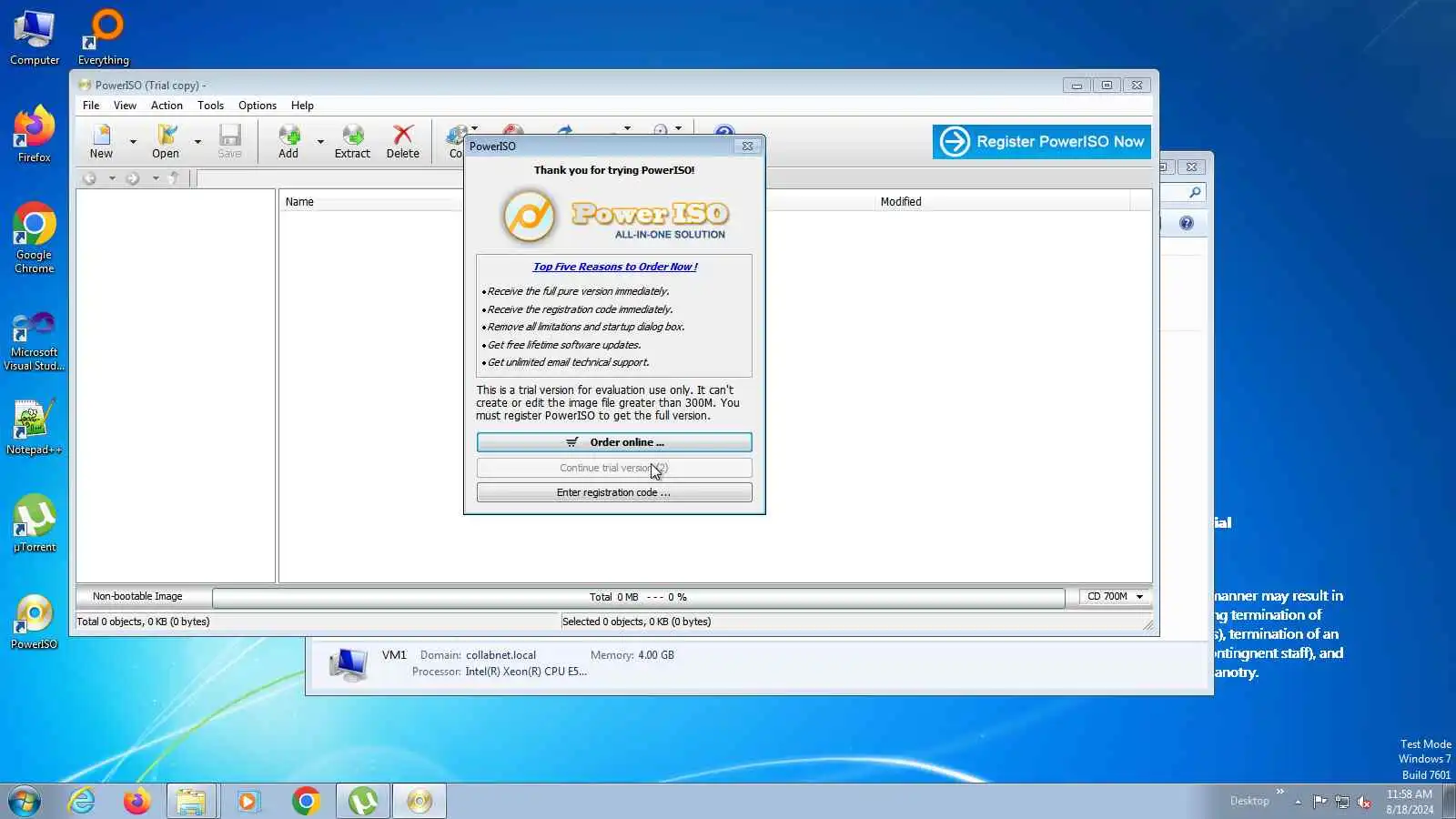Click the 'VM1' computer name text
This screenshot has width=1456, height=819.
[394, 655]
